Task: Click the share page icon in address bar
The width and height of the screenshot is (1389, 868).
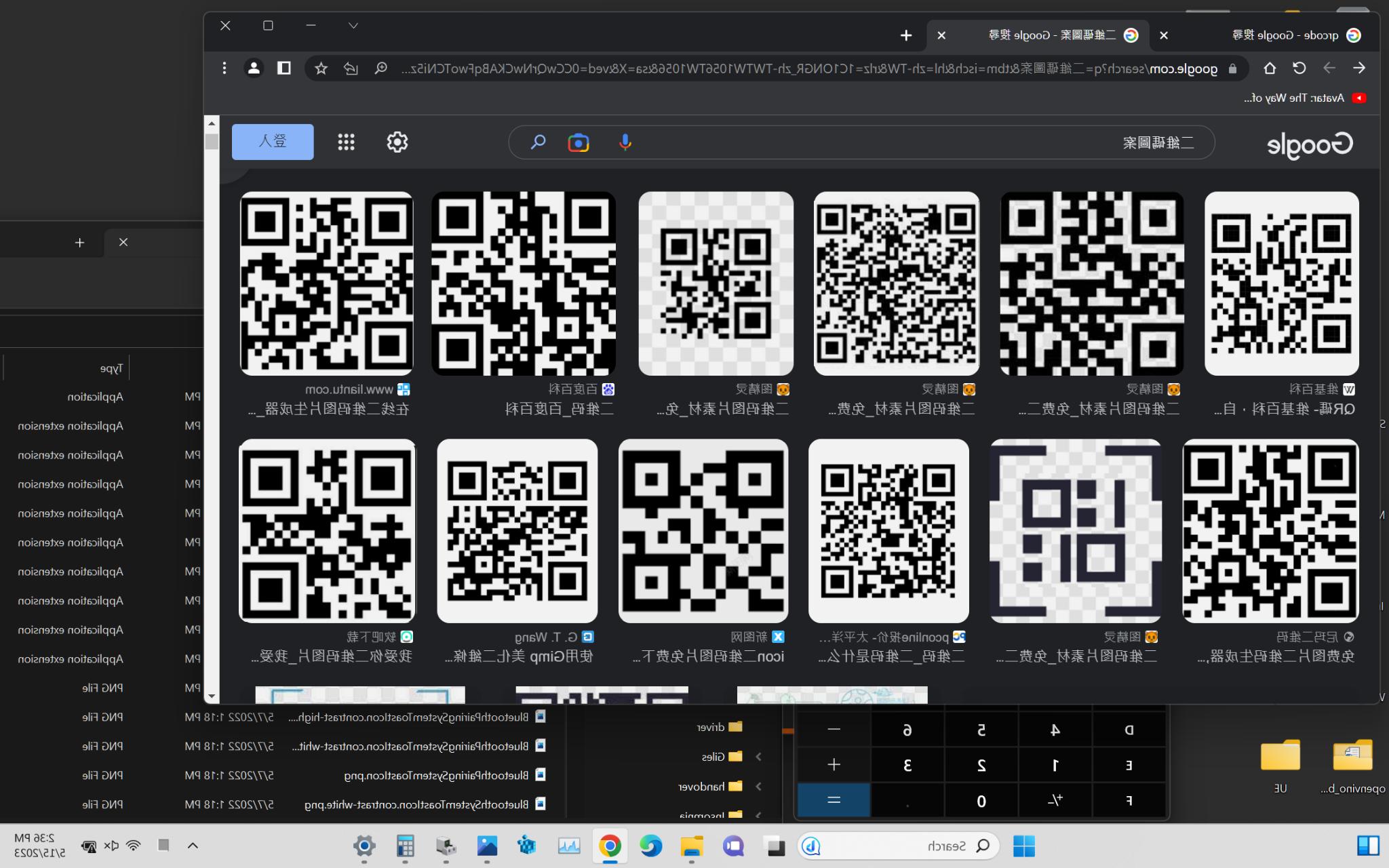Action: pyautogui.click(x=351, y=68)
